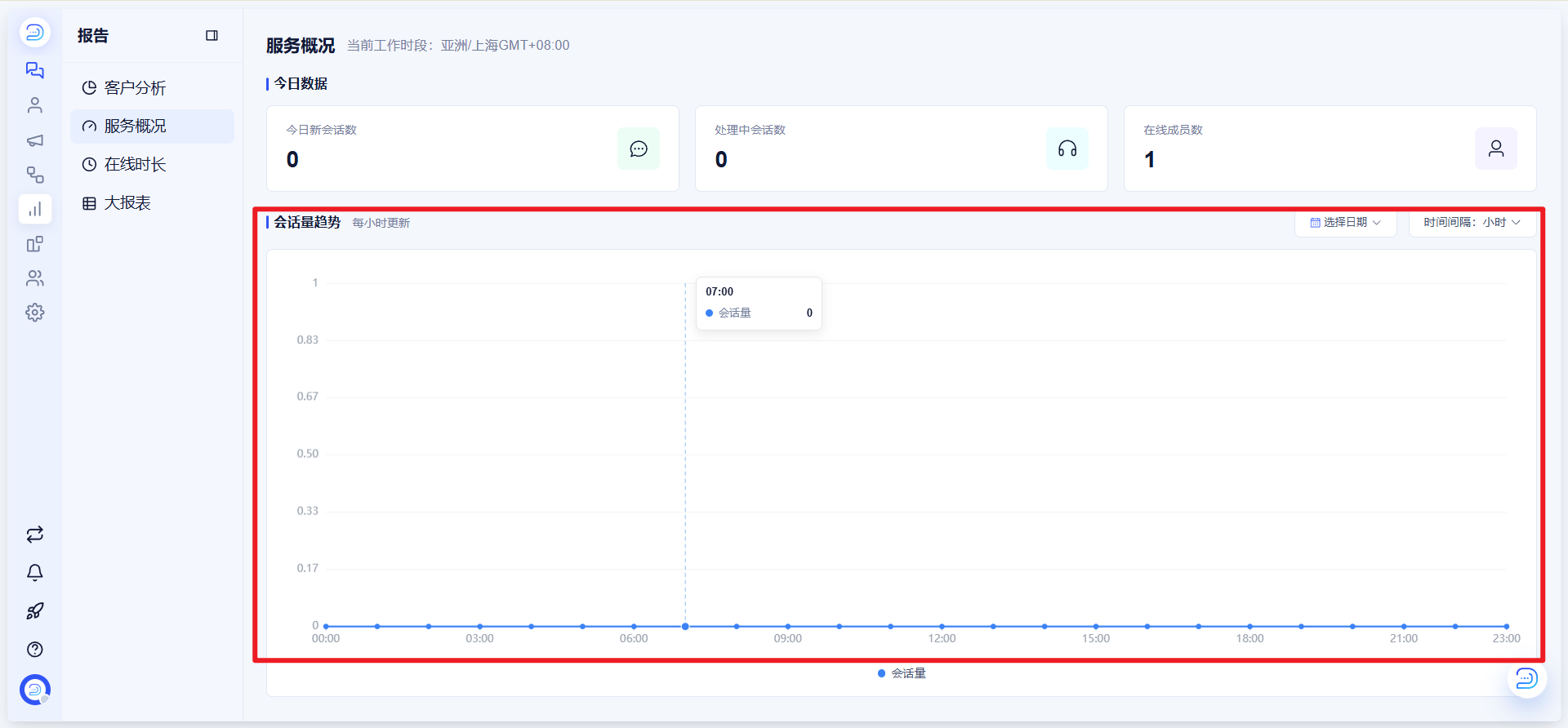The image size is (1568, 728).
Task: Open the floating chat widget button
Action: point(1526,679)
